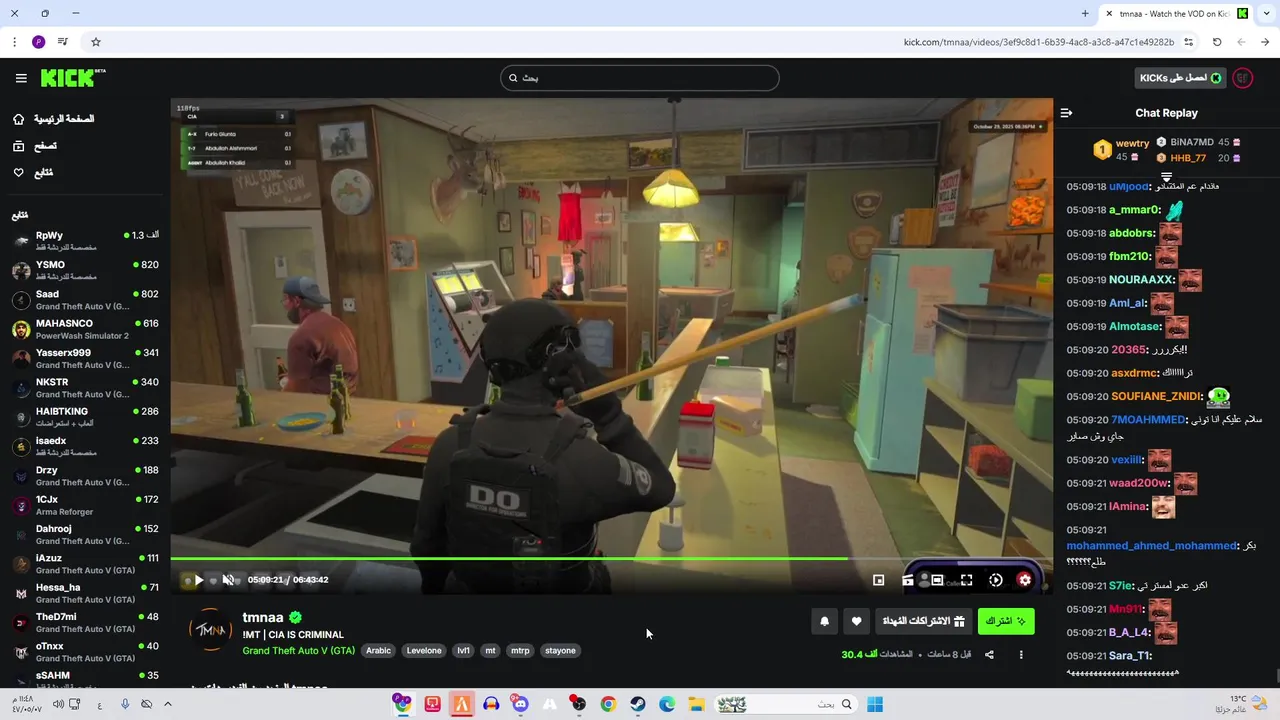The height and width of the screenshot is (720, 1280).
Task: Open video player settings gear
Action: (x=1024, y=580)
